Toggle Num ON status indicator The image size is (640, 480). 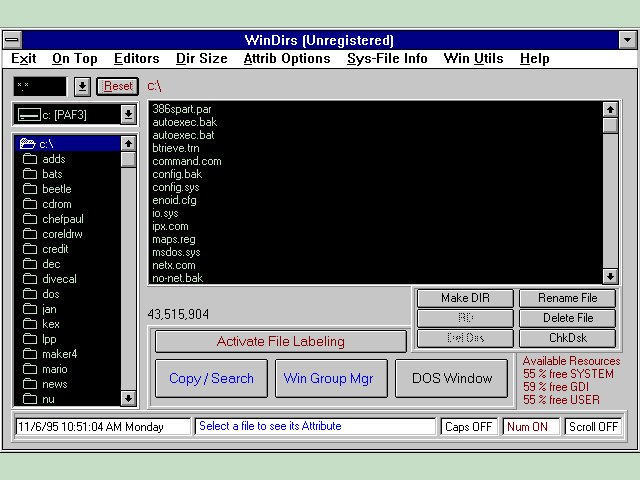(532, 426)
